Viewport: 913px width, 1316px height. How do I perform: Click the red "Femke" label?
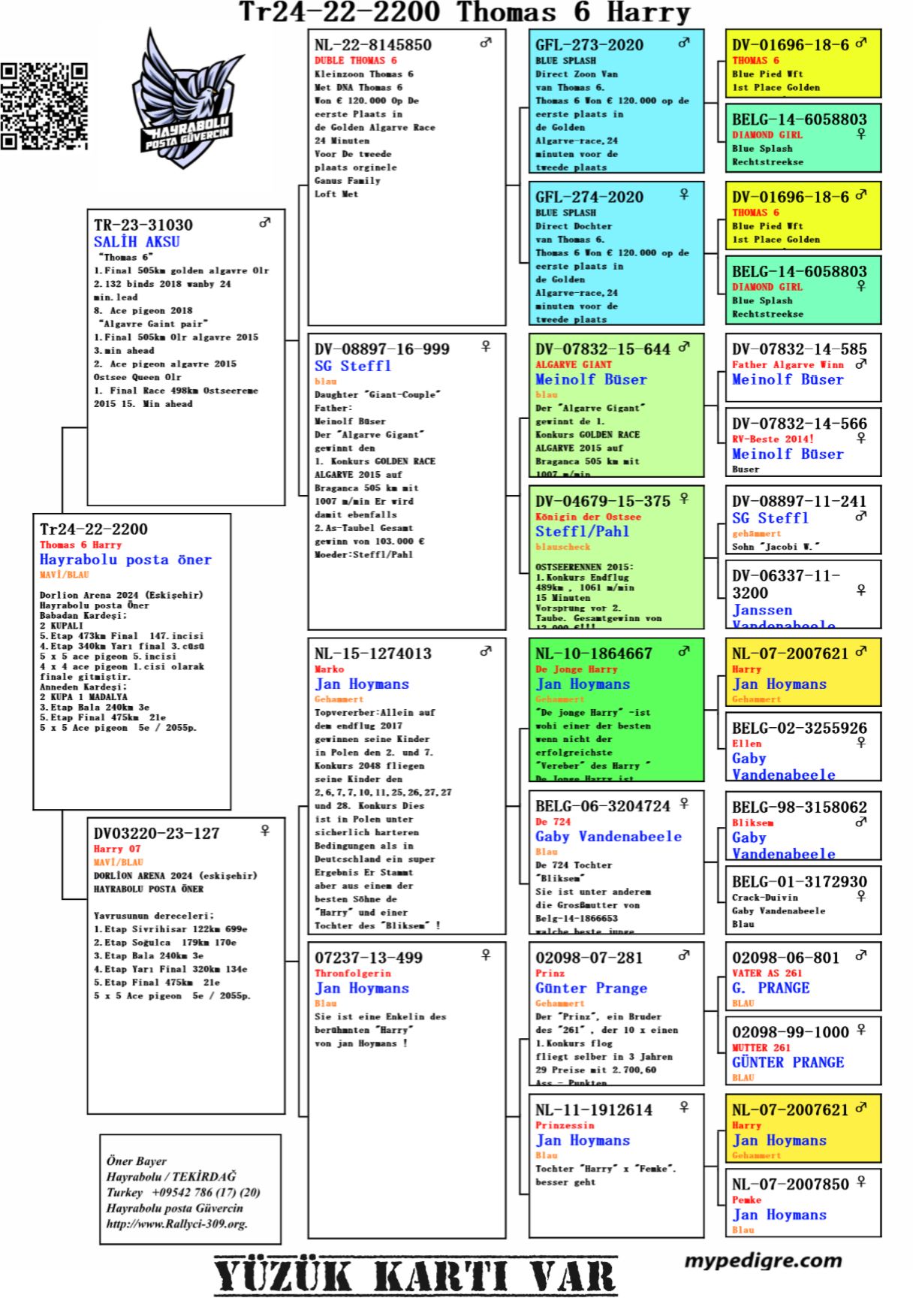(x=747, y=1200)
